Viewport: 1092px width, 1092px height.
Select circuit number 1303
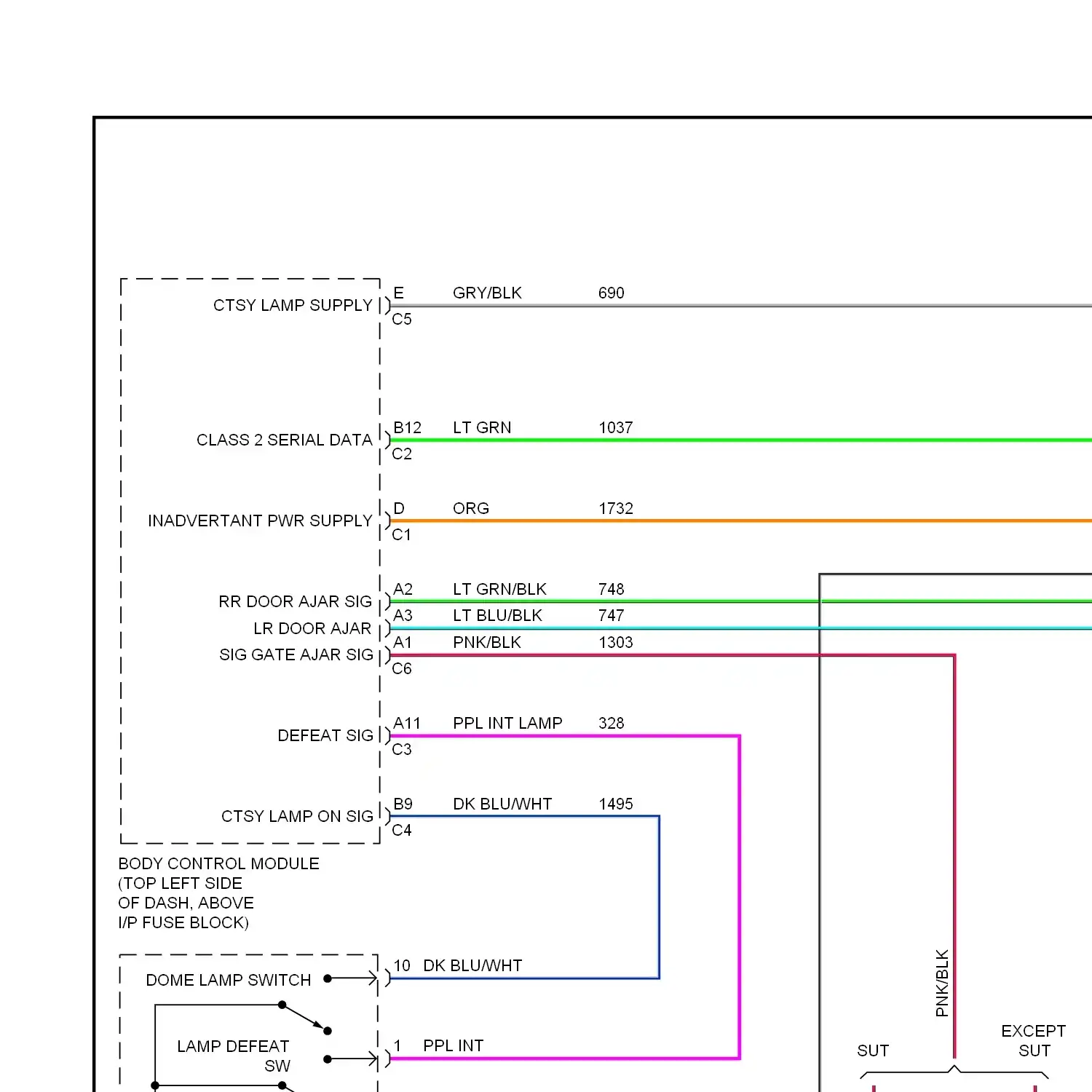click(616, 642)
